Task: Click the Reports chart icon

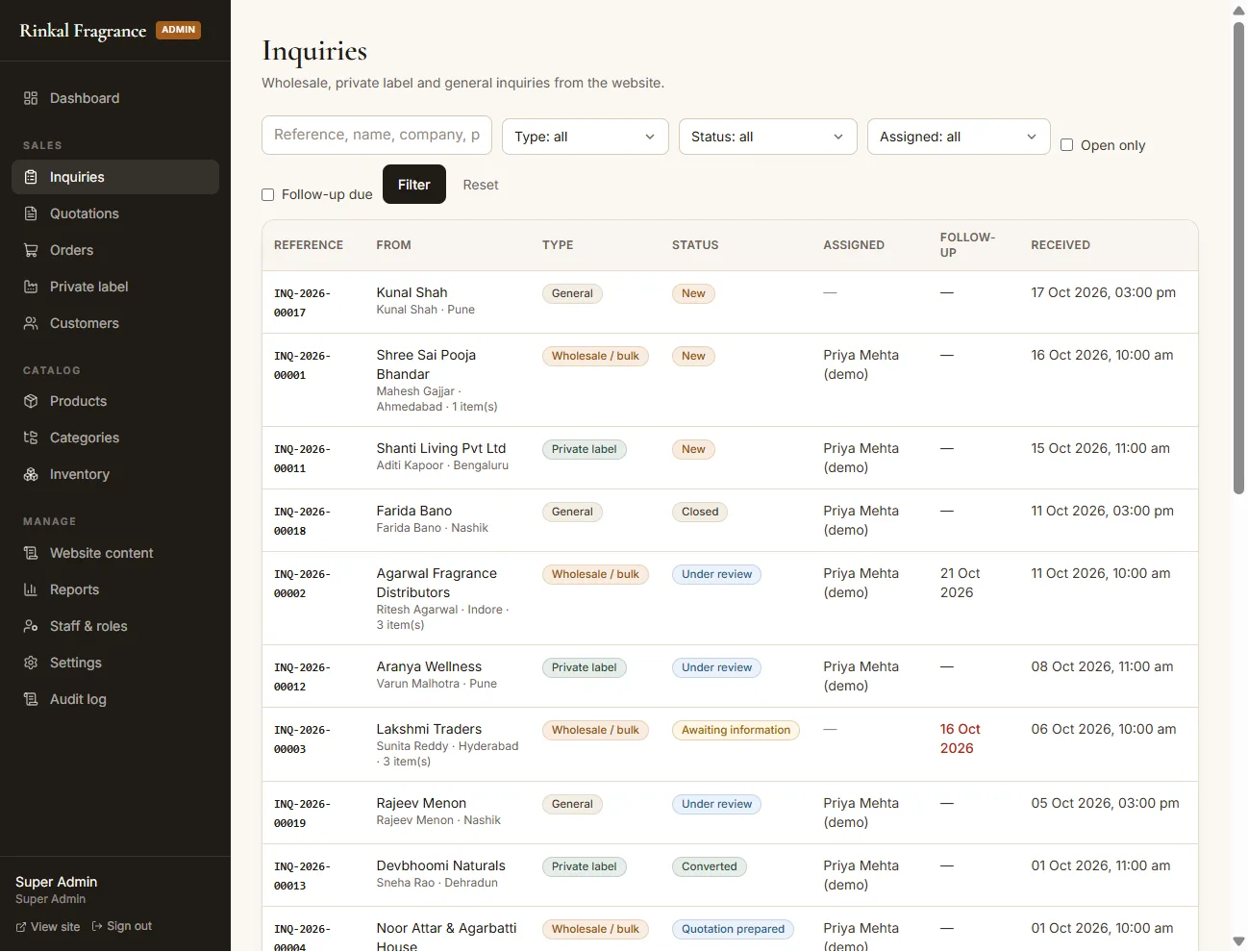Action: pyautogui.click(x=31, y=589)
